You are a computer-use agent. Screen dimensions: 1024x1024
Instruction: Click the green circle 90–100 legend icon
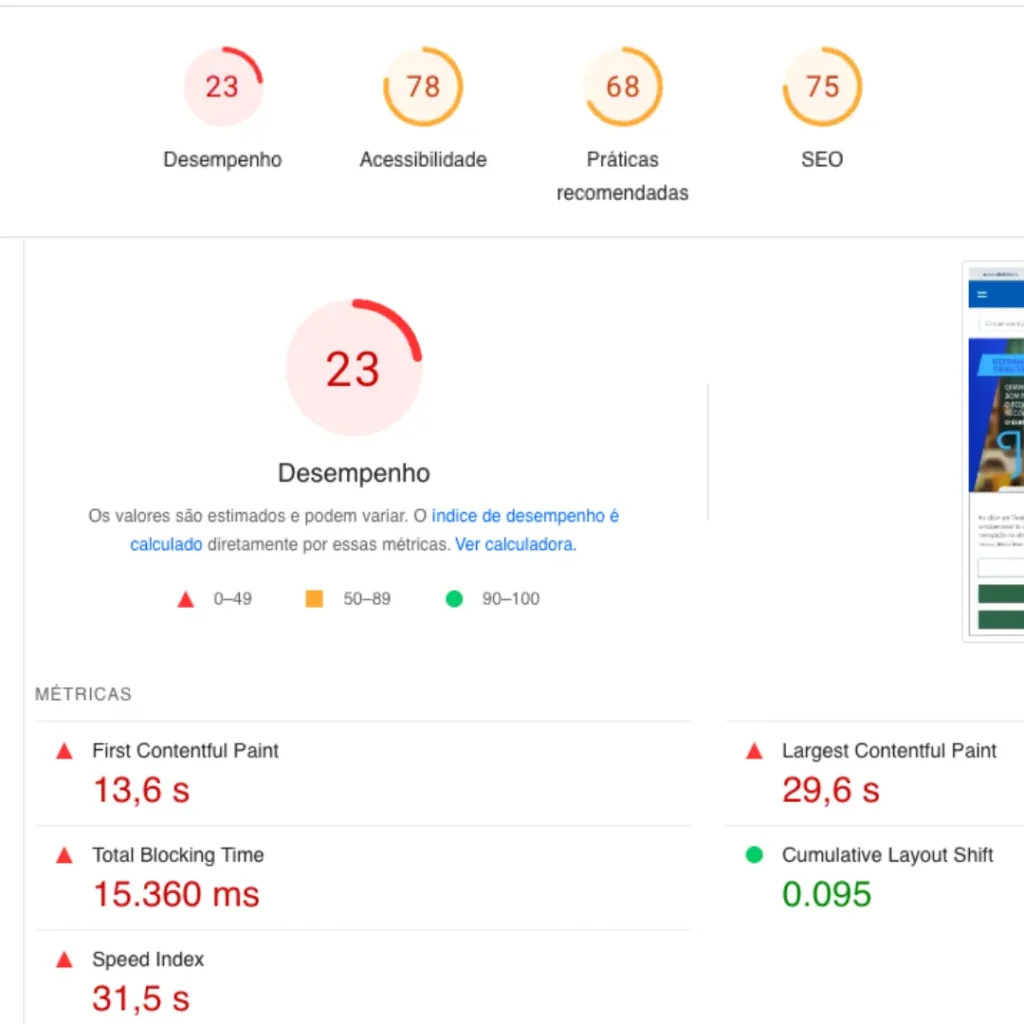tap(454, 599)
